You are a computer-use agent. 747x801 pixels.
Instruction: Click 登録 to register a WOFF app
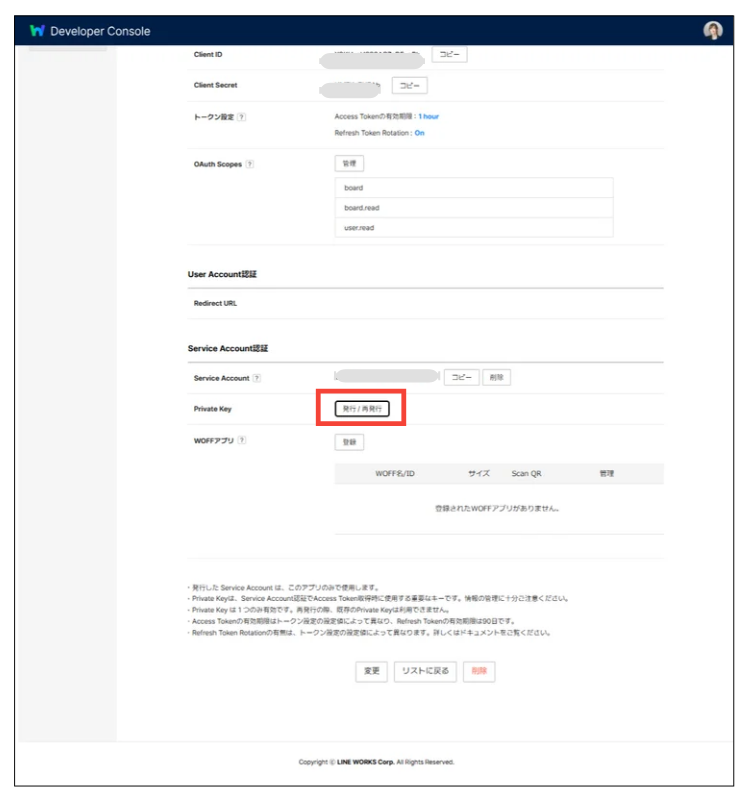coord(348,441)
